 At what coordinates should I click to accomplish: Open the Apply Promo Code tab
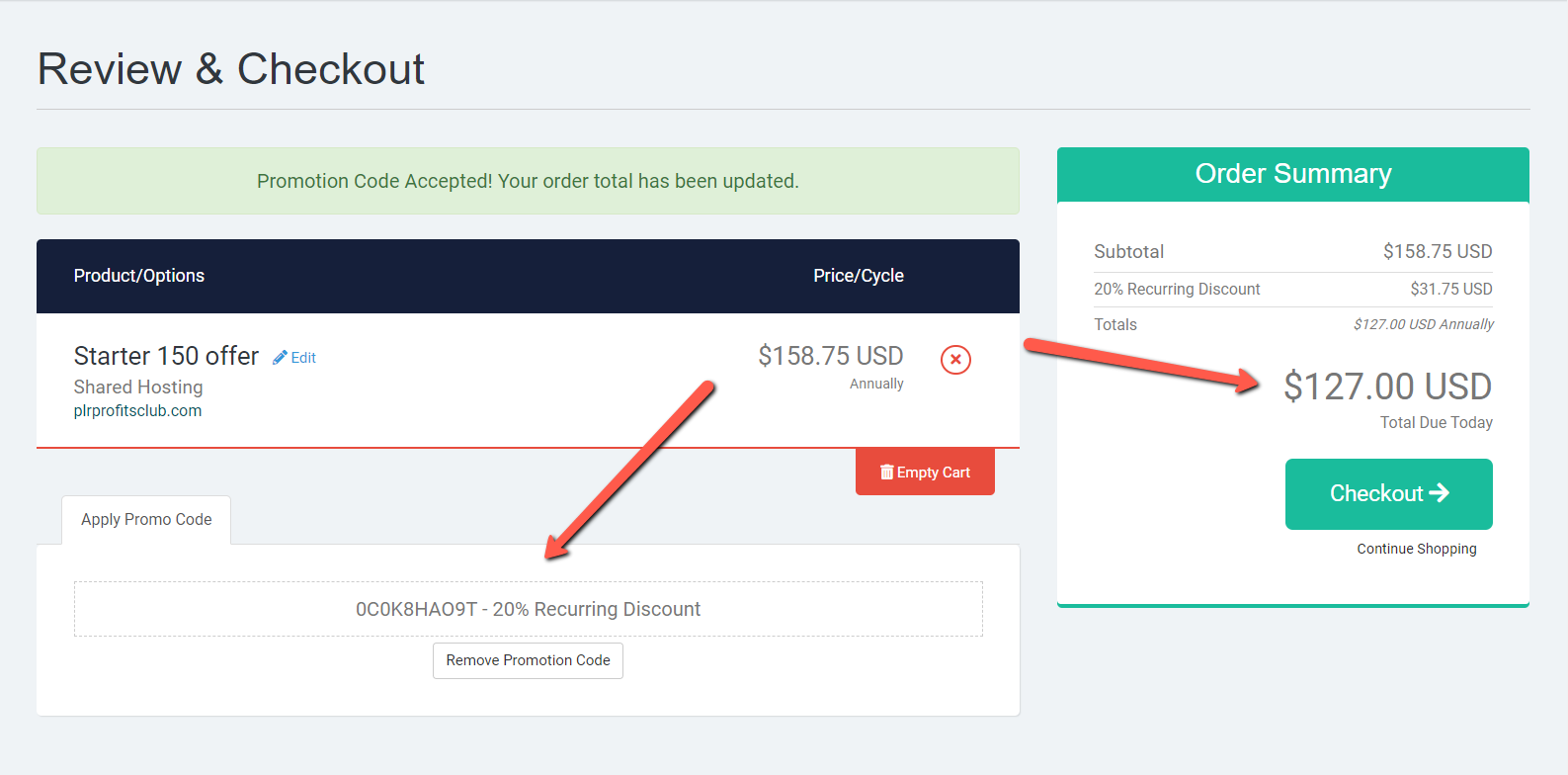click(x=146, y=520)
